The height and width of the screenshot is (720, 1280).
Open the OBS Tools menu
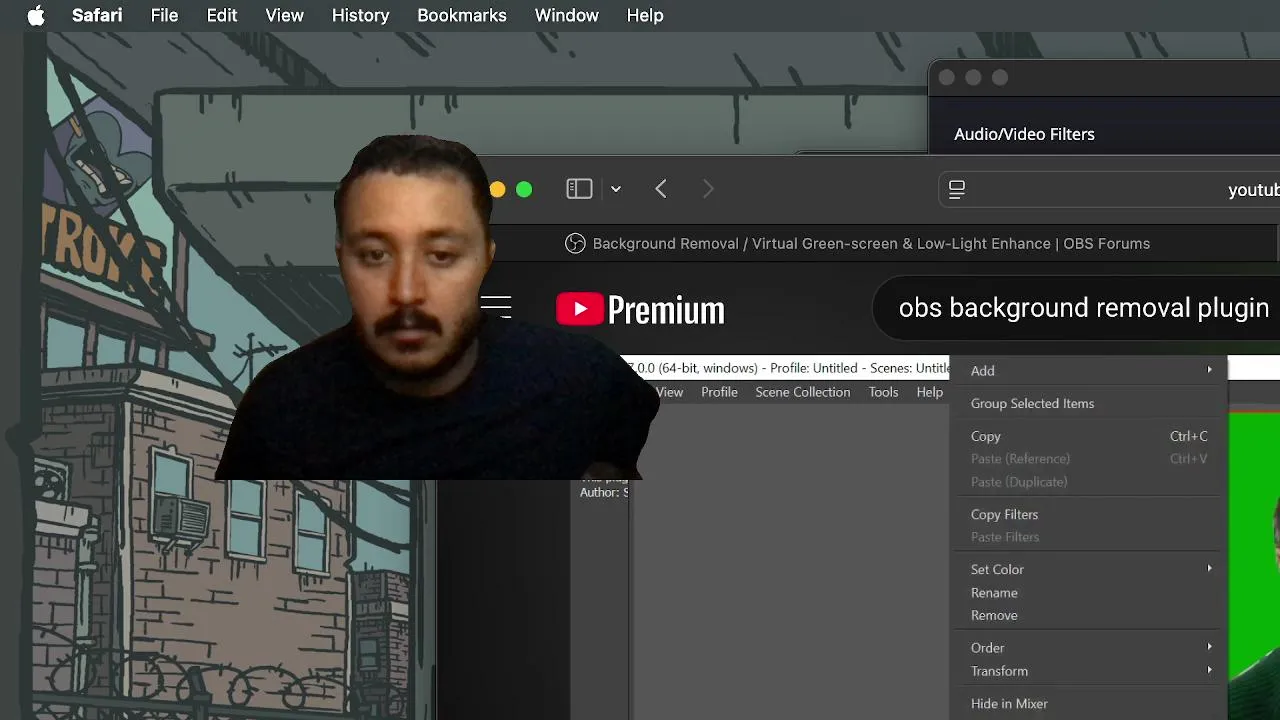(x=883, y=392)
